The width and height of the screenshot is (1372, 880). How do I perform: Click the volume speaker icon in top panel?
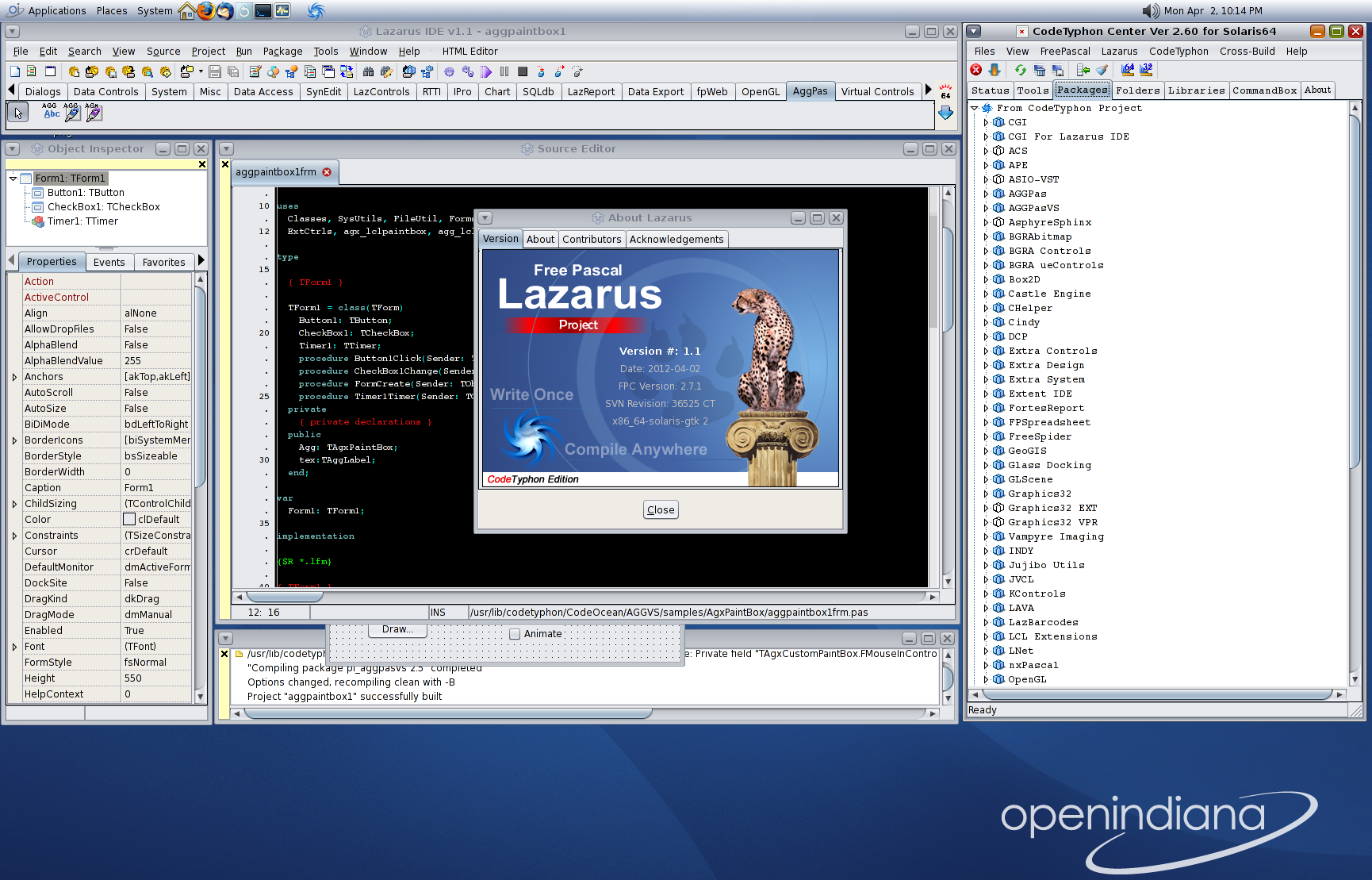(1150, 10)
